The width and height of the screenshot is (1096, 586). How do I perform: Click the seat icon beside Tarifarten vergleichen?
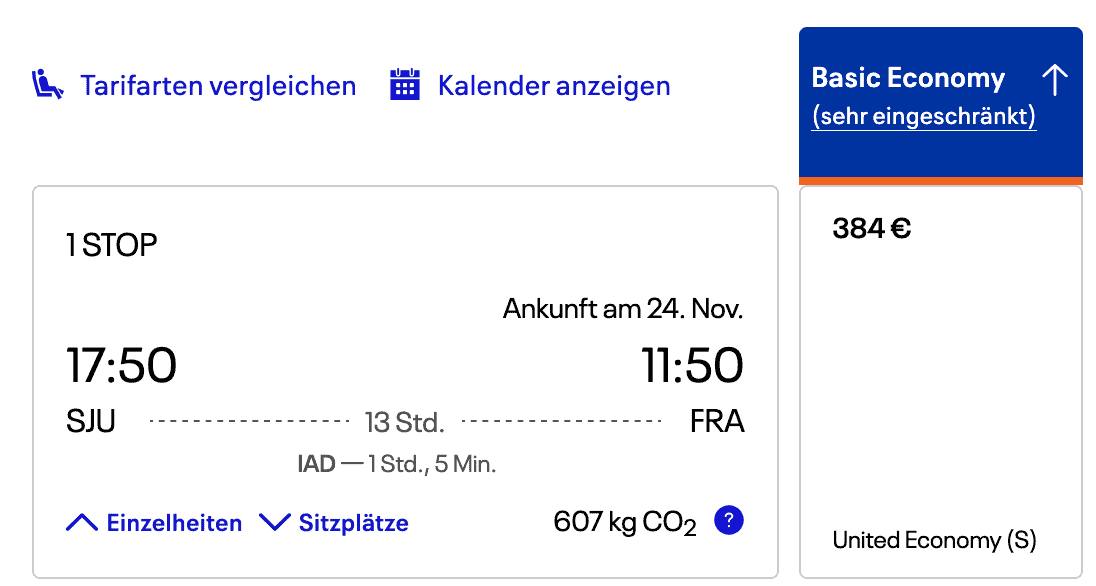(x=48, y=85)
